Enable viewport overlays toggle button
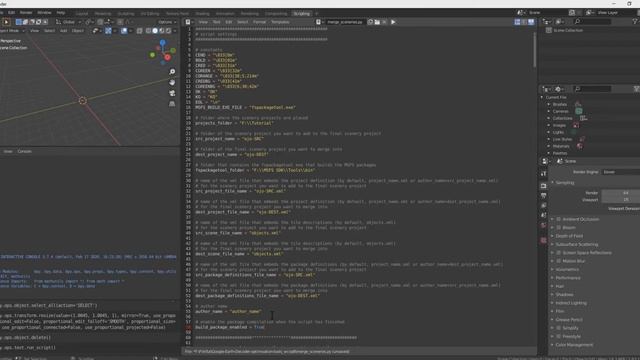The width and height of the screenshot is (640, 360). coord(124,31)
